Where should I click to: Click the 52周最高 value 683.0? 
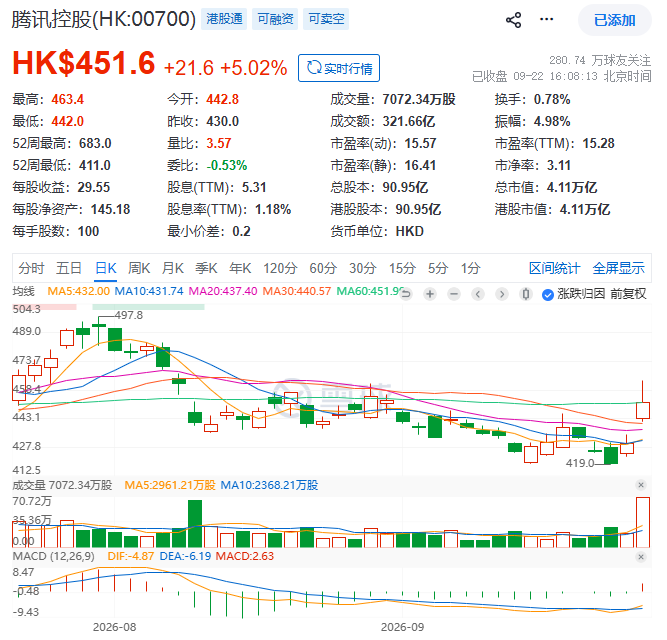tap(95, 143)
